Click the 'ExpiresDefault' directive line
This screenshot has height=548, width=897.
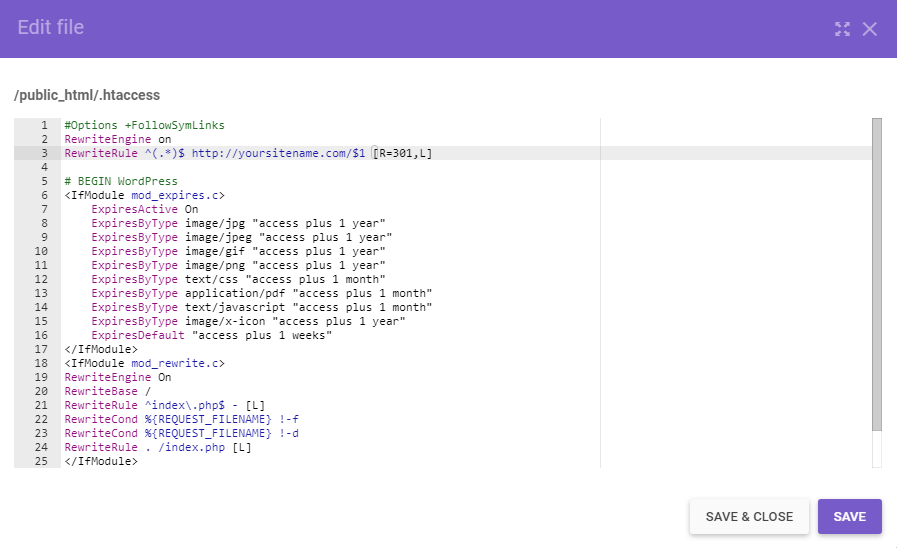click(211, 335)
